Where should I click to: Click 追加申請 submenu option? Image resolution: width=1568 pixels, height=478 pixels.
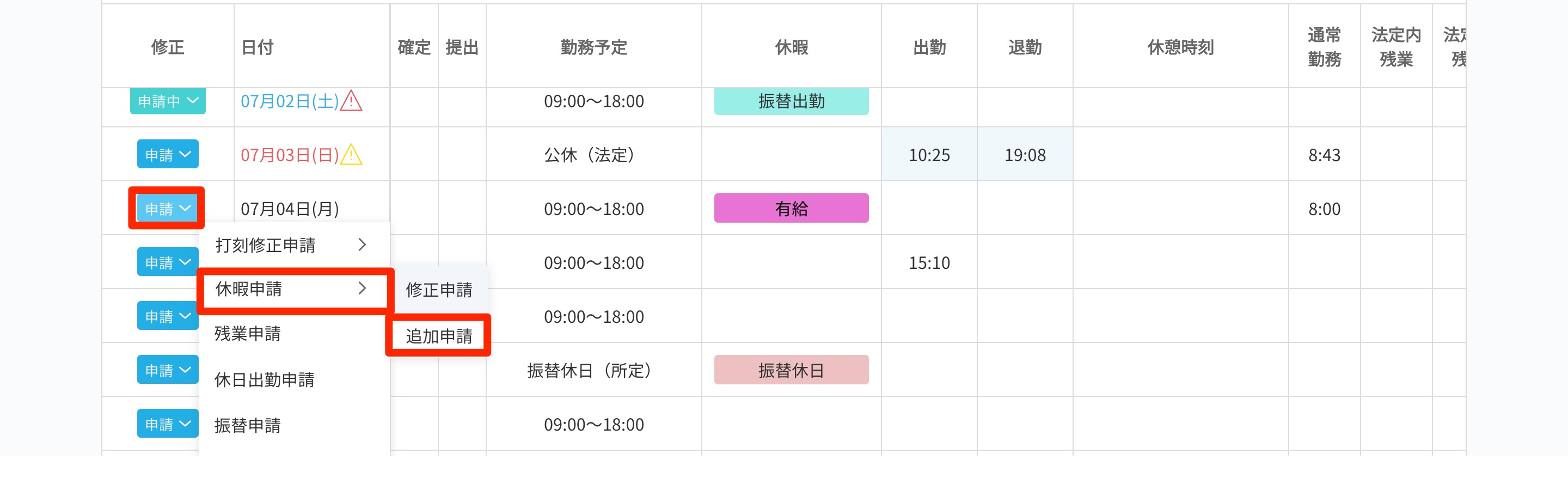(439, 335)
